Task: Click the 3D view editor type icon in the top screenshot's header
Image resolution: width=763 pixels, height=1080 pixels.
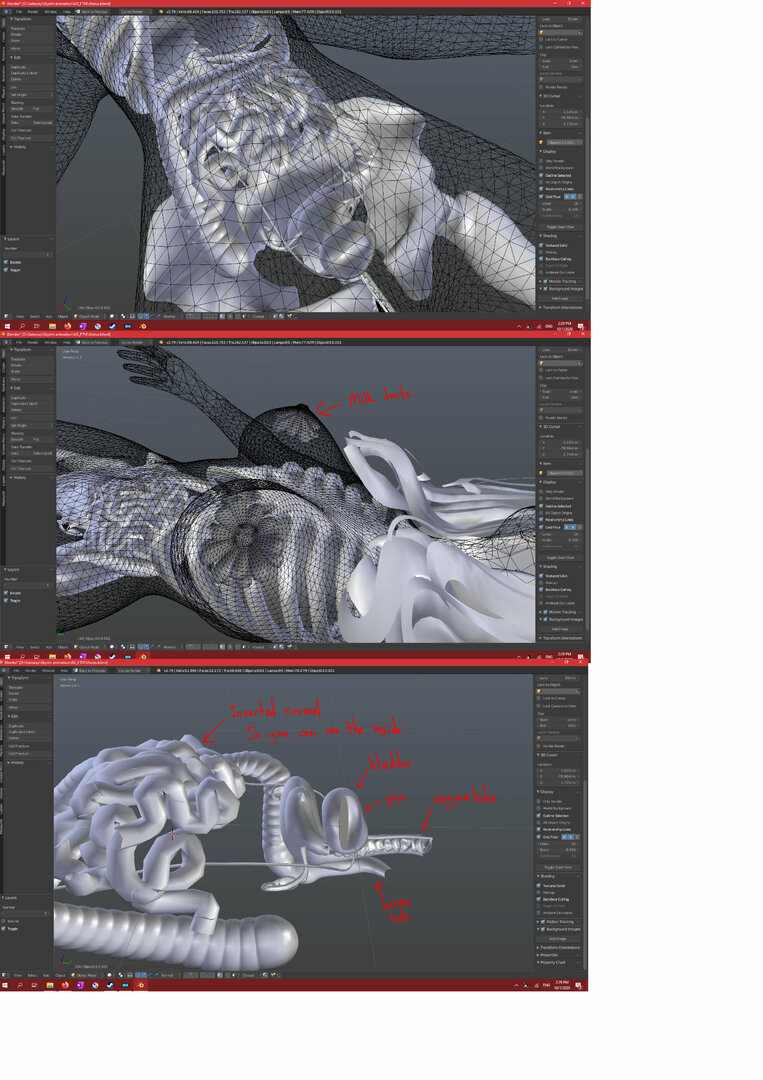Action: (x=6, y=317)
